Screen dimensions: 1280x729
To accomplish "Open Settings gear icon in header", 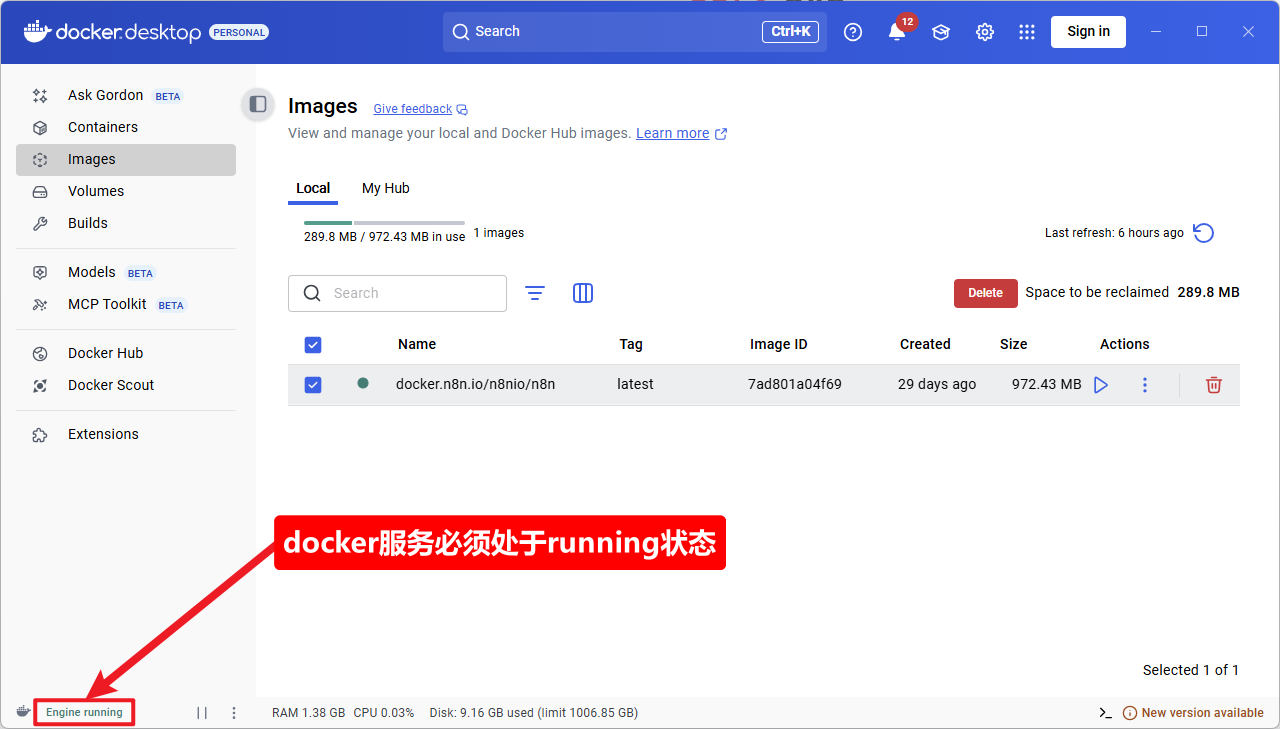I will pos(985,32).
